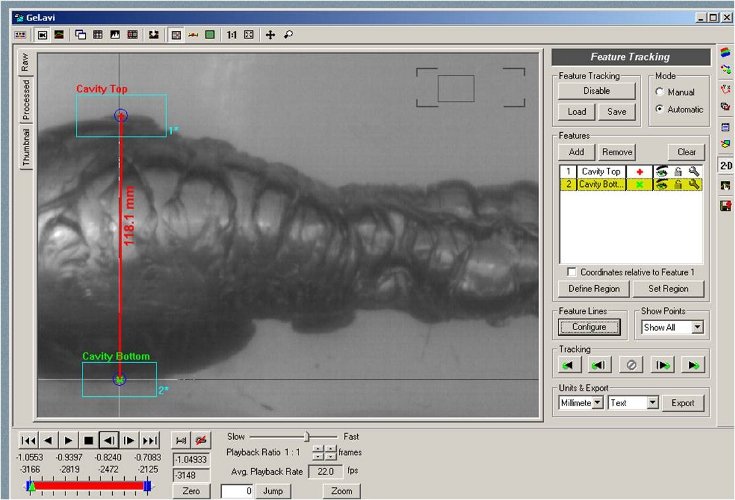Switch to the Raw tab

[x=25, y=62]
